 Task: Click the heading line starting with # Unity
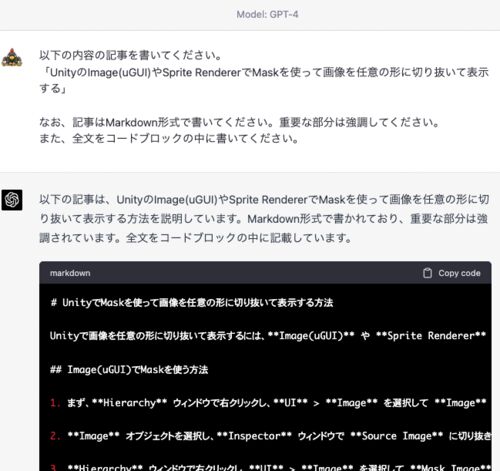coord(192,303)
